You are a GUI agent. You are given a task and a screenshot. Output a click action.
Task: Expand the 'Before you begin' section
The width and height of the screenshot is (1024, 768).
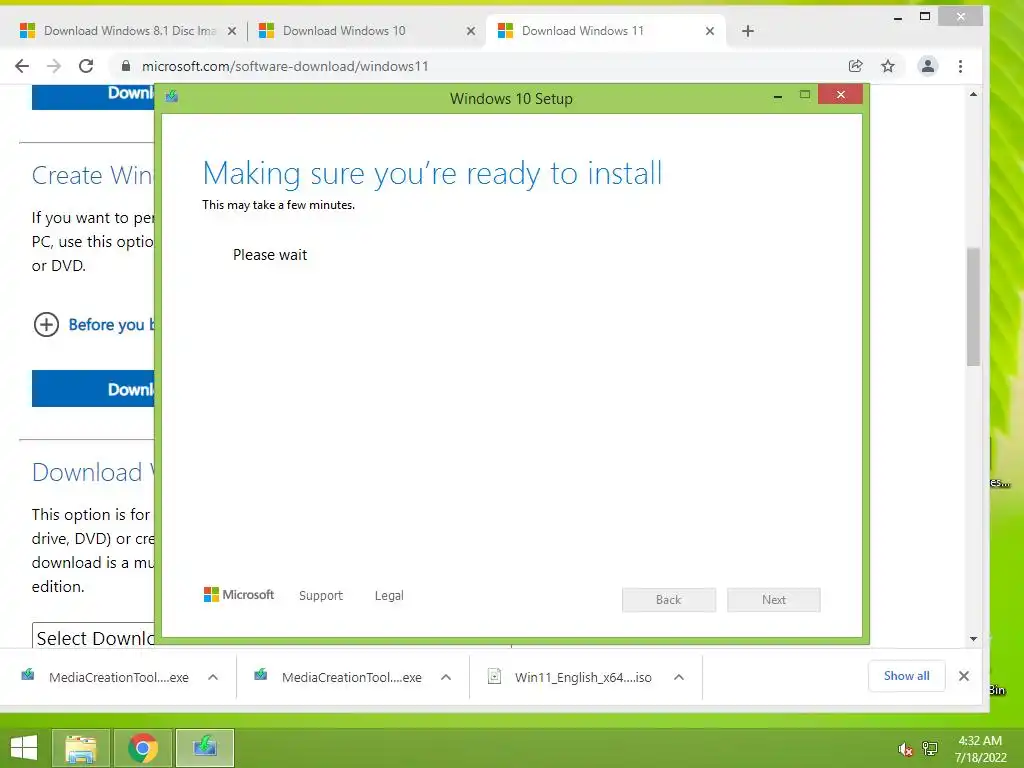click(46, 325)
